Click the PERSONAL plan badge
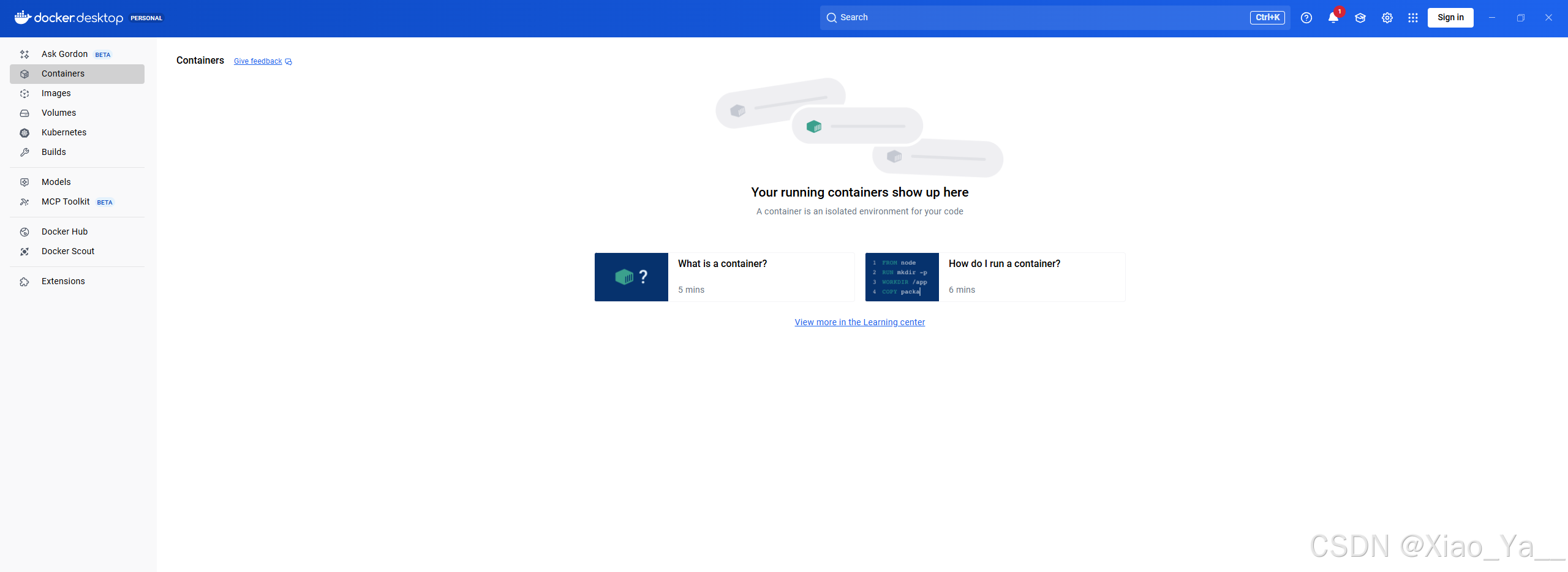Image resolution: width=1568 pixels, height=572 pixels. tap(146, 18)
